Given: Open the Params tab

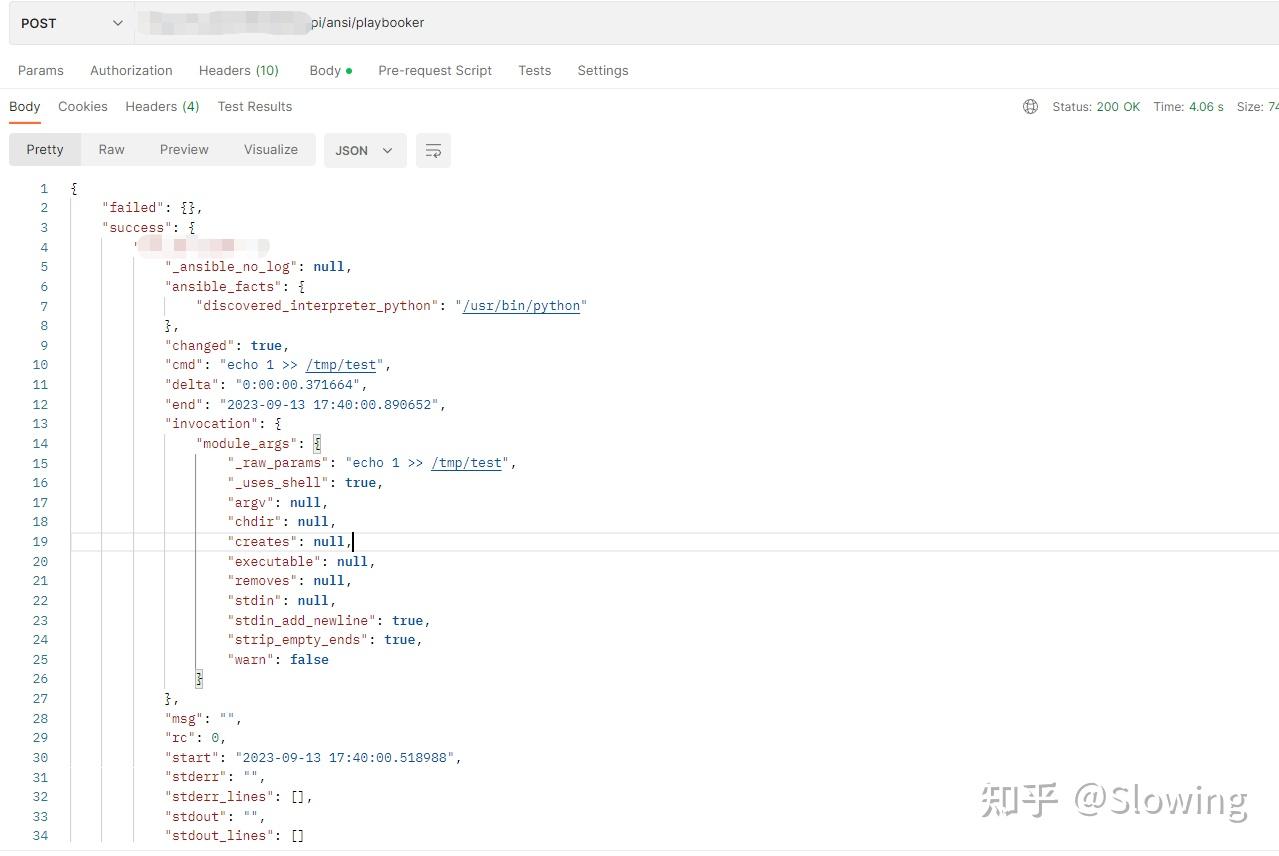Looking at the screenshot, I should pyautogui.click(x=40, y=70).
